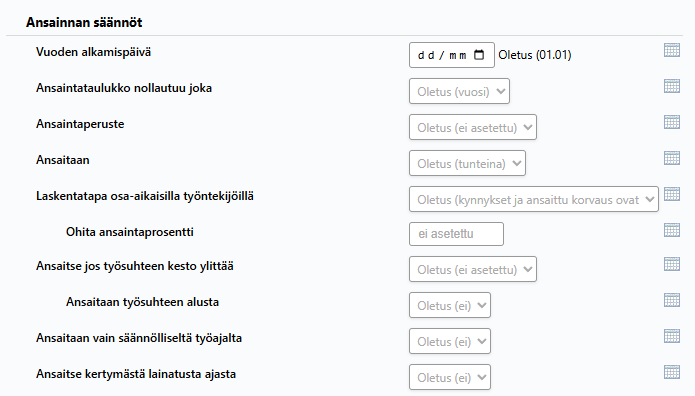Expand the Ansaintaperuste dropdown
This screenshot has width=695, height=396.
coord(473,127)
